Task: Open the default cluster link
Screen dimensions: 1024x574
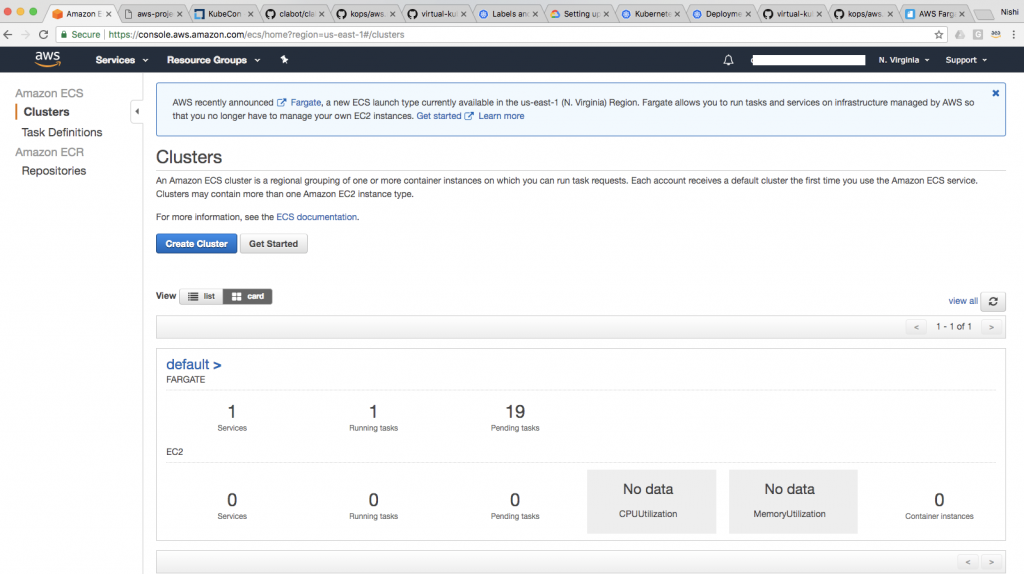Action: click(193, 364)
